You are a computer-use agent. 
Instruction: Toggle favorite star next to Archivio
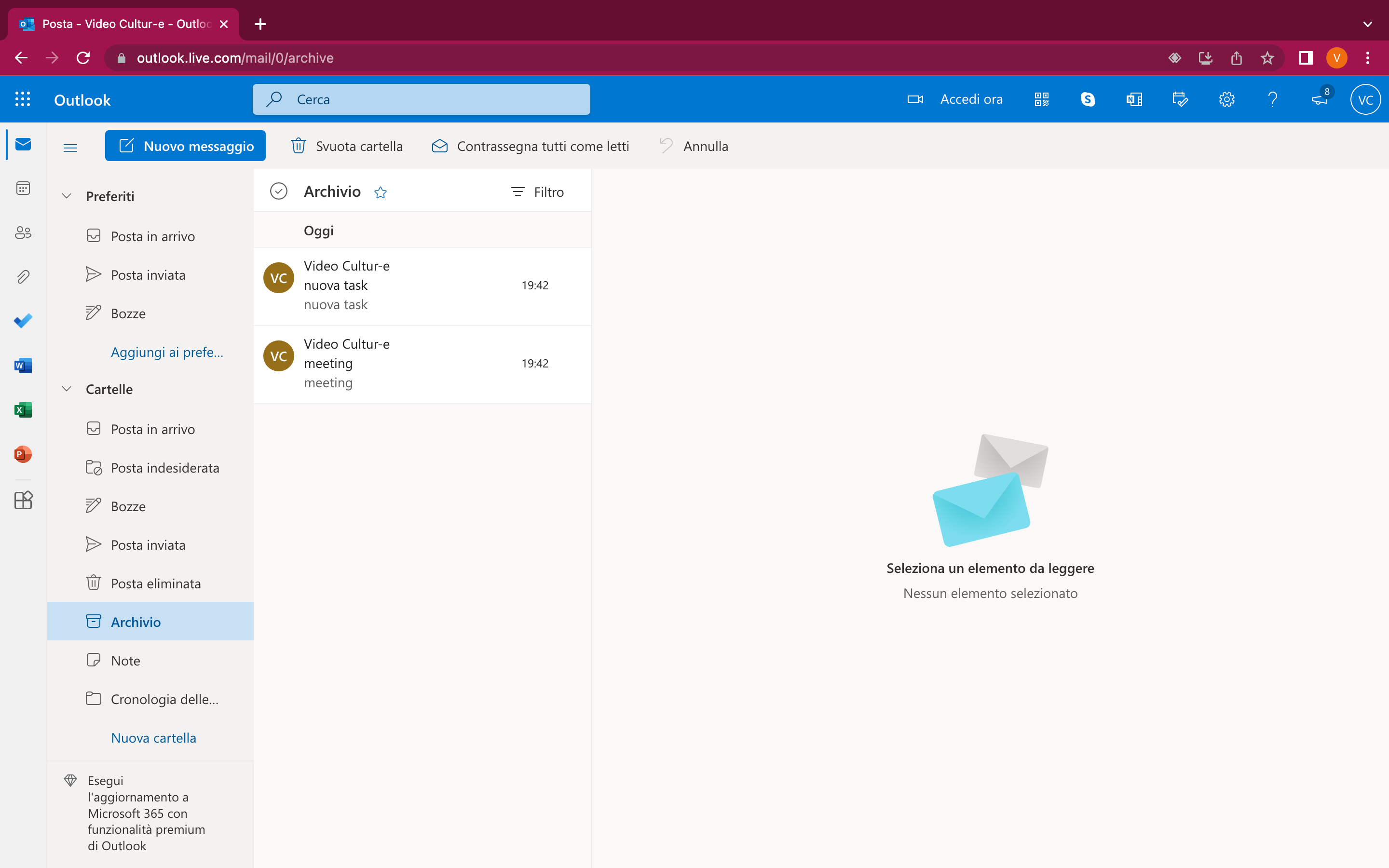381,192
